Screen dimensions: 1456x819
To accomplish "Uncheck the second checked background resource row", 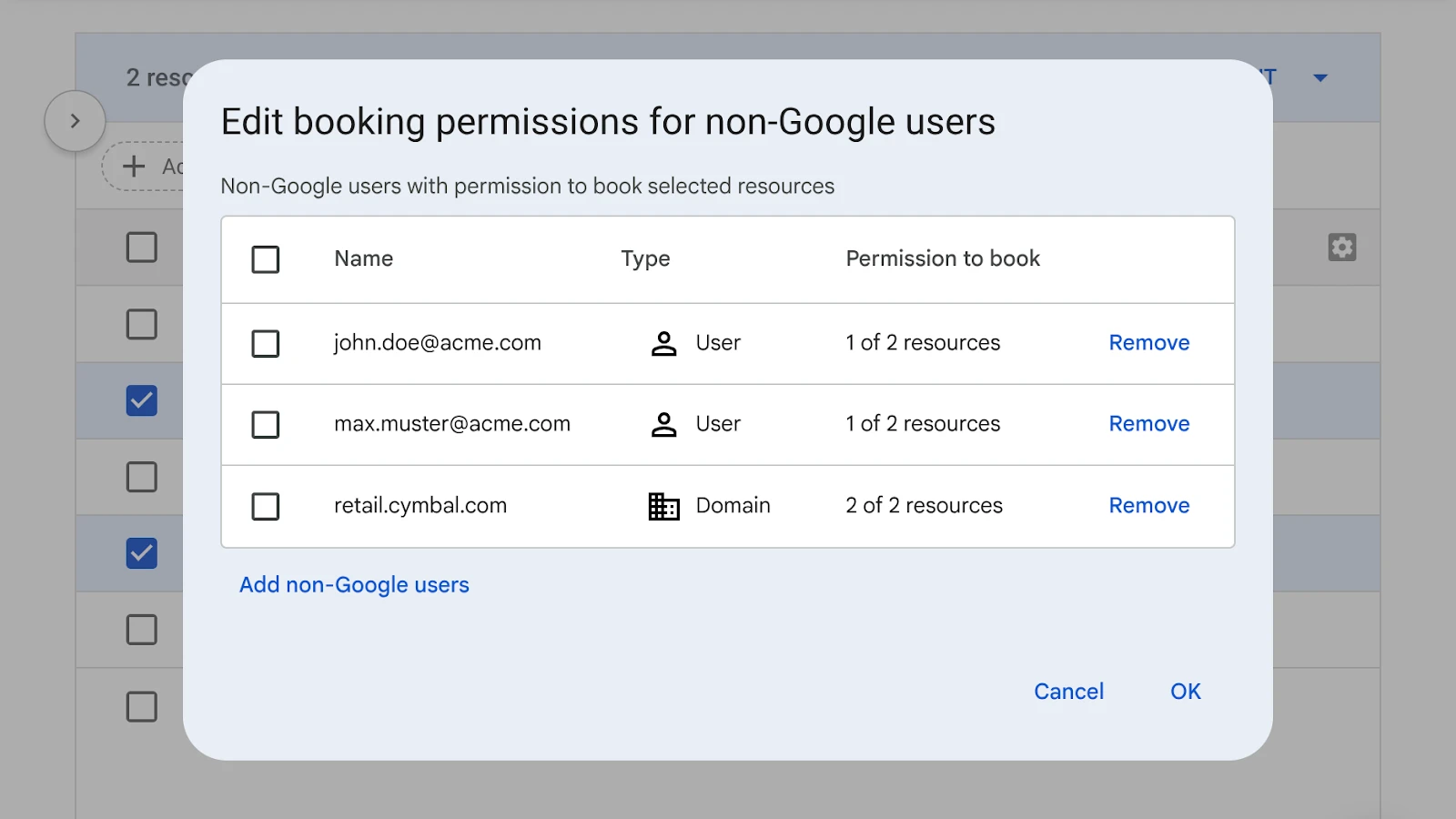I will (x=142, y=553).
